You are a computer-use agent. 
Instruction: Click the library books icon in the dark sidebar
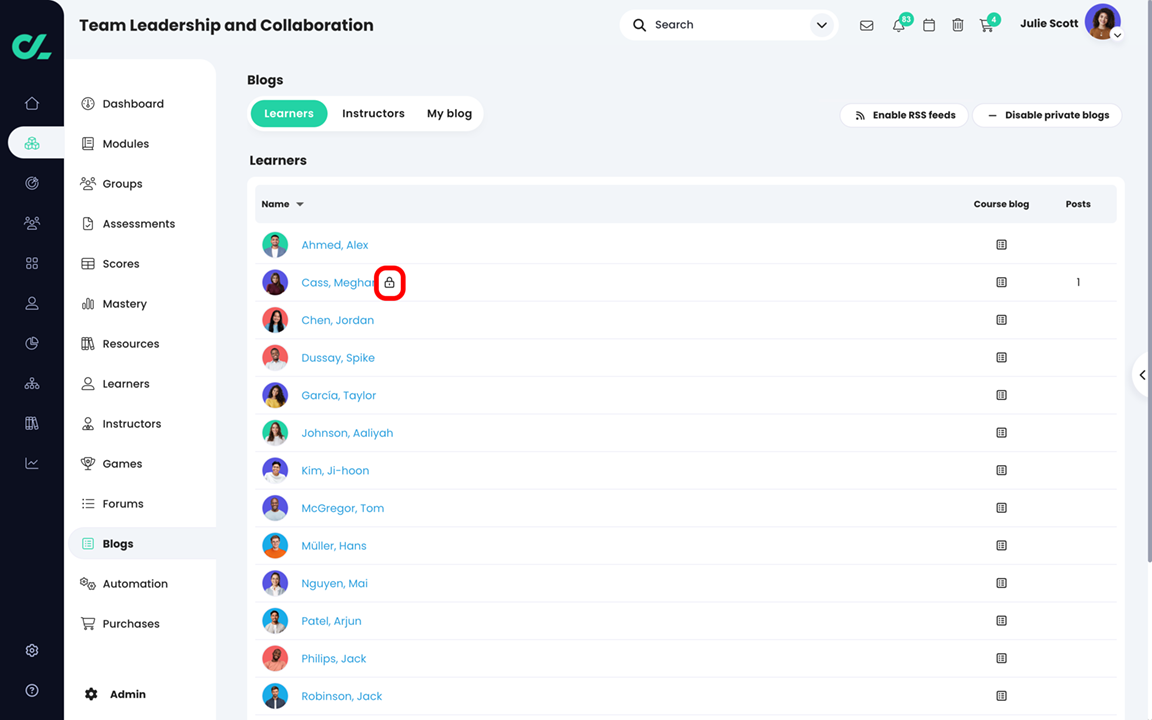click(x=32, y=423)
